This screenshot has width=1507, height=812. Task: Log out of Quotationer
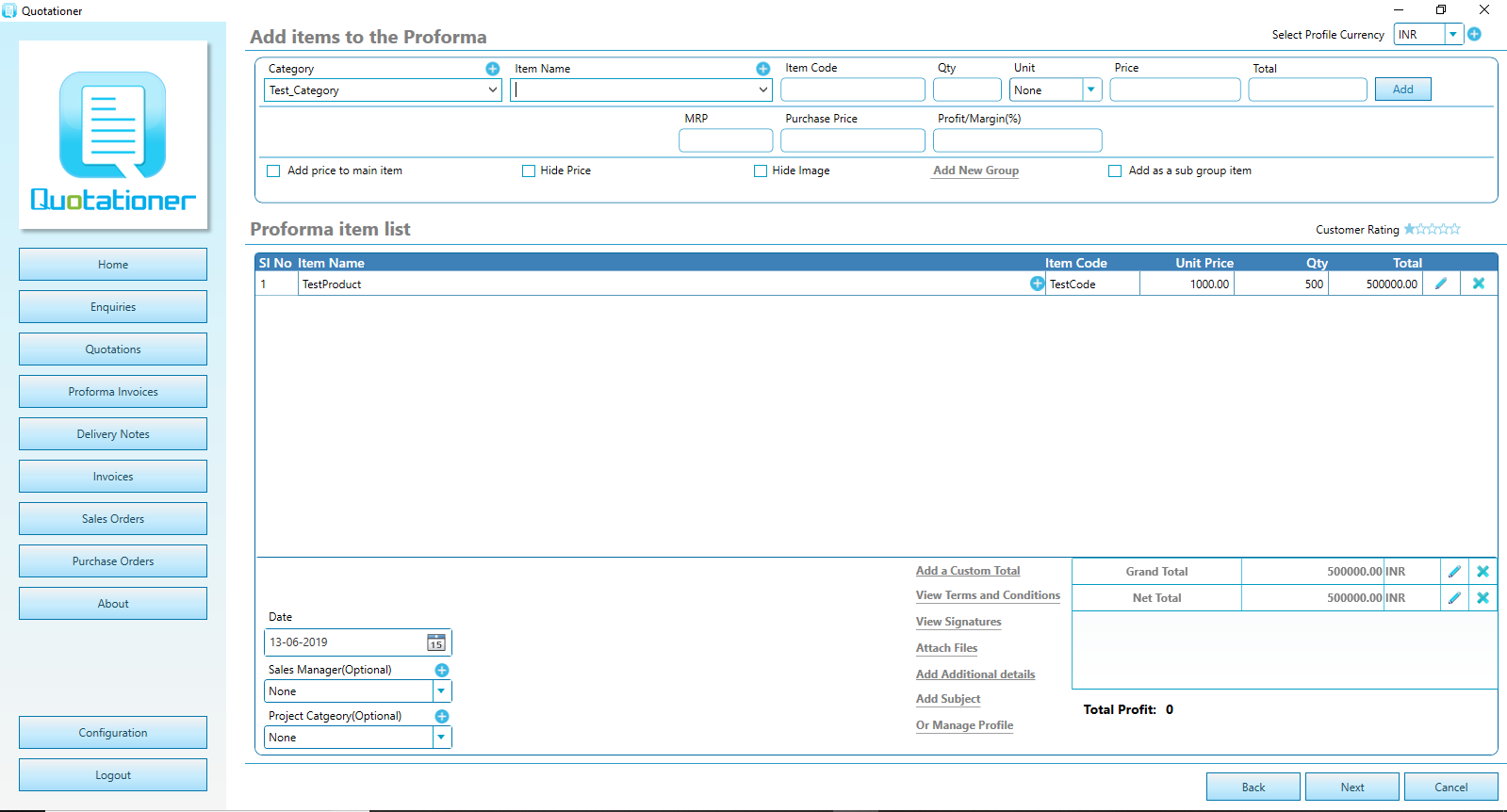pyautogui.click(x=113, y=775)
